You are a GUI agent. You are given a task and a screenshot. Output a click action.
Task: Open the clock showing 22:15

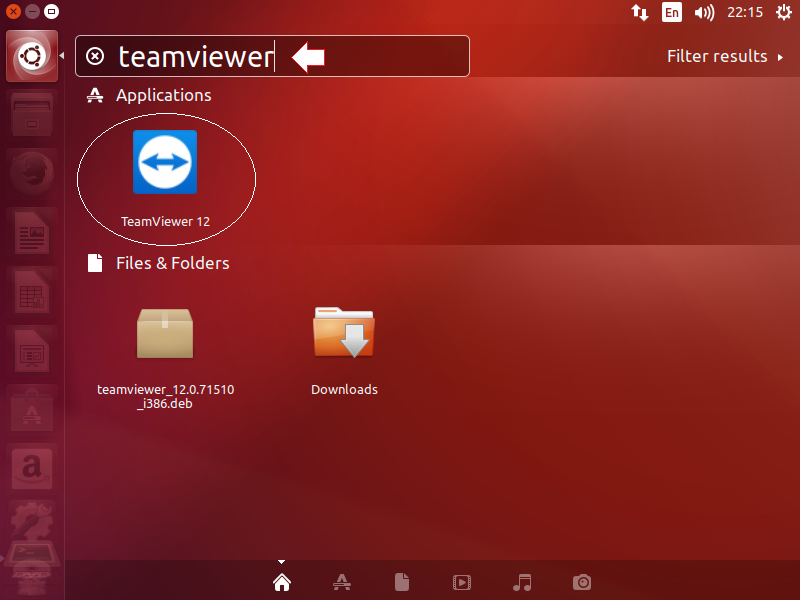click(745, 12)
